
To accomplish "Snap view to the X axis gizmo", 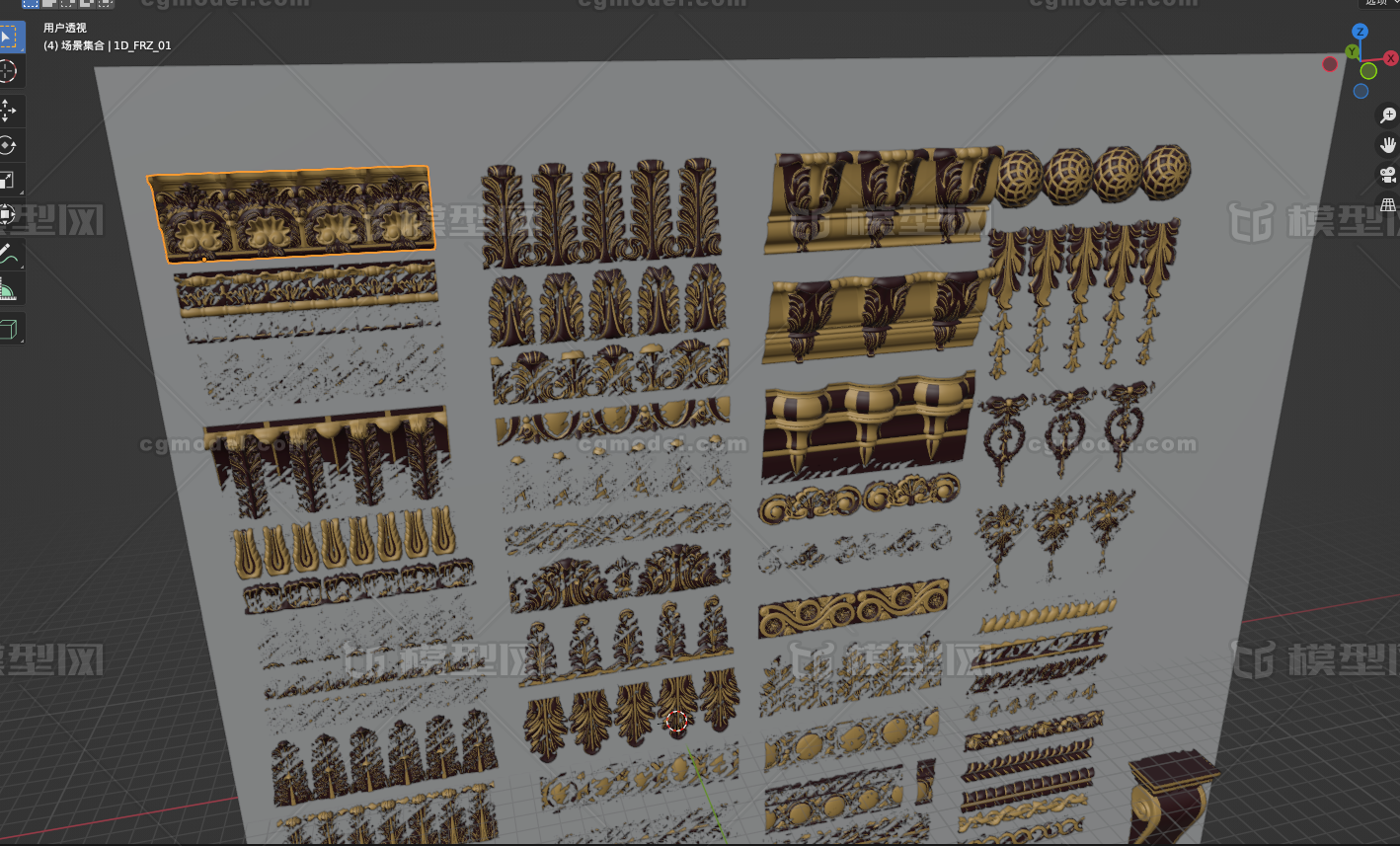I will 1391,58.
